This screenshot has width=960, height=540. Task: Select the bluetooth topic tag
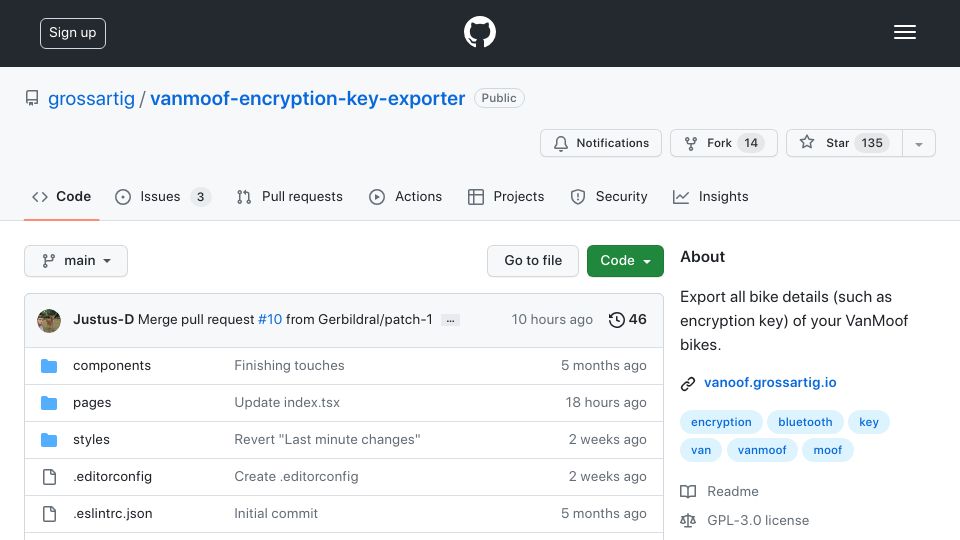805,422
